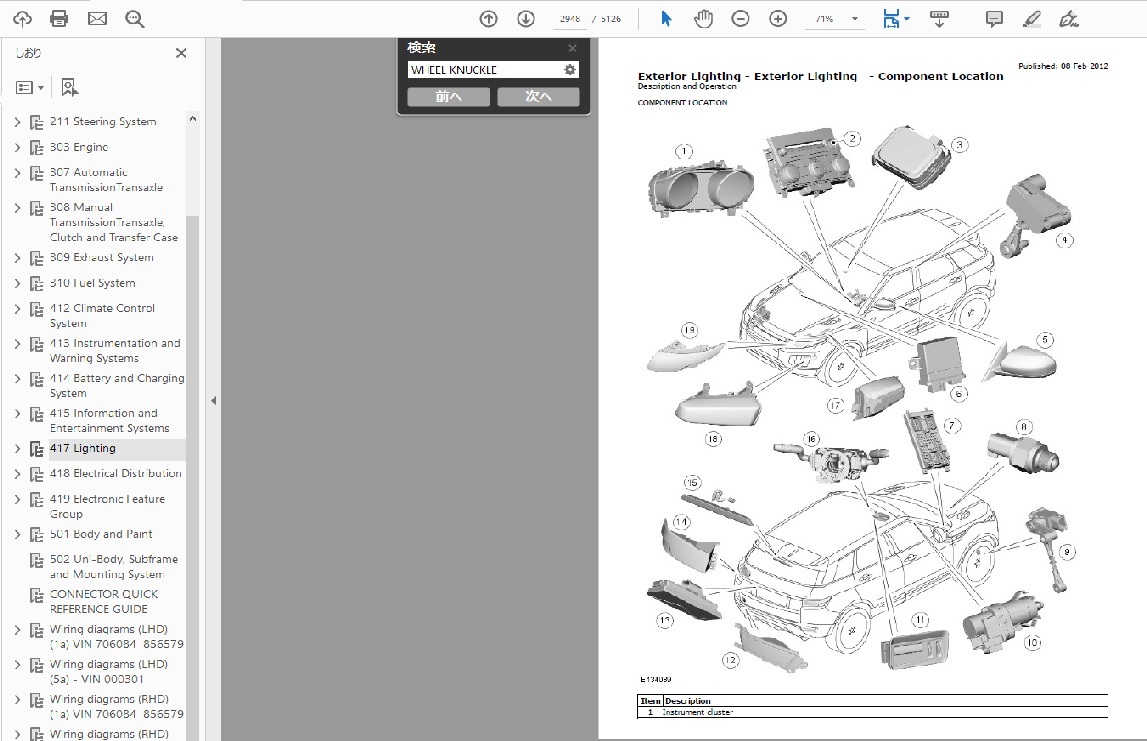This screenshot has width=1147, height=741.
Task: Zoom out with the minus icon
Action: 740,19
